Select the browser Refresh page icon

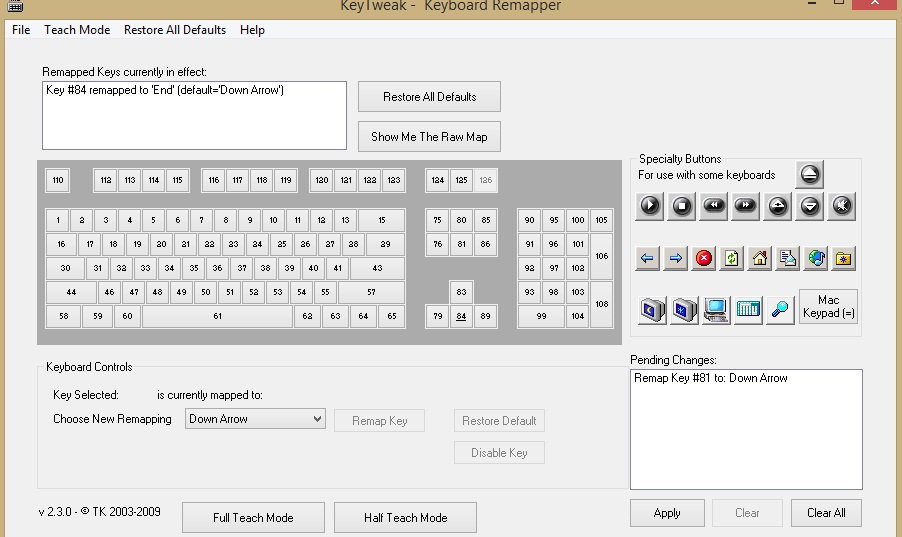(731, 258)
